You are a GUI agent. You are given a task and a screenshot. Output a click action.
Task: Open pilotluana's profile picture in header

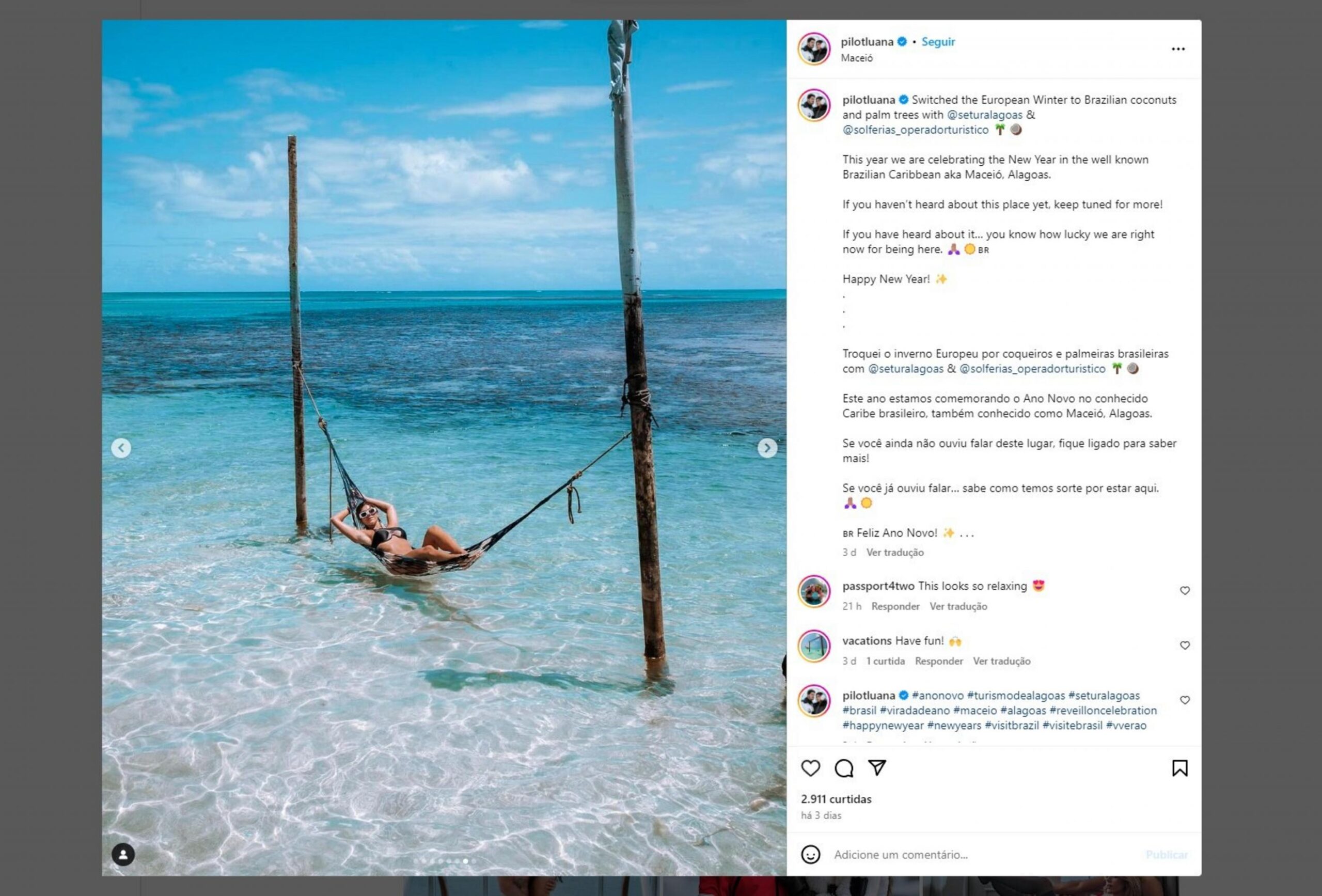pos(814,49)
